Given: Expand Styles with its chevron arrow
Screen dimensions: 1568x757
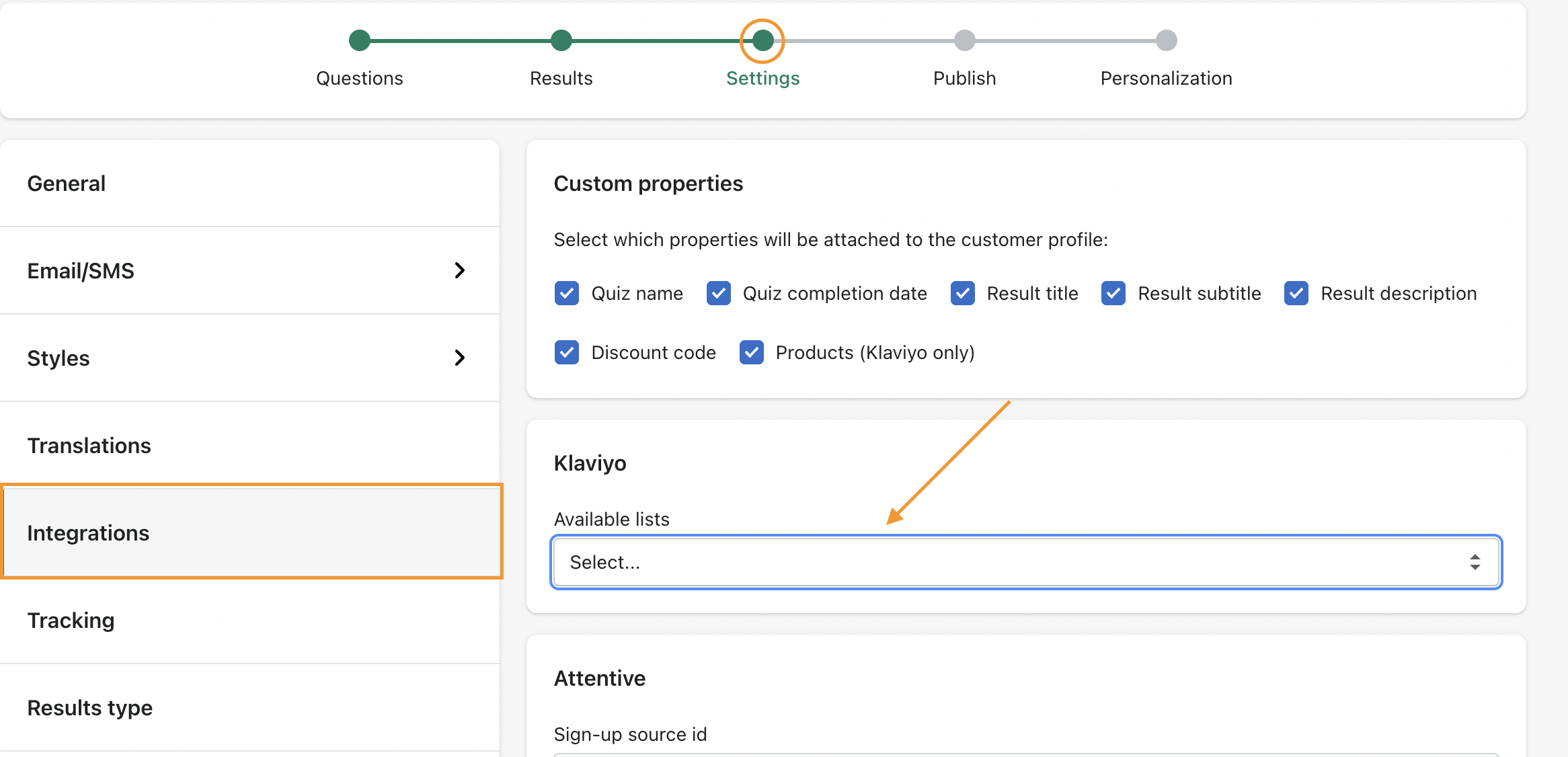Looking at the screenshot, I should [x=460, y=358].
